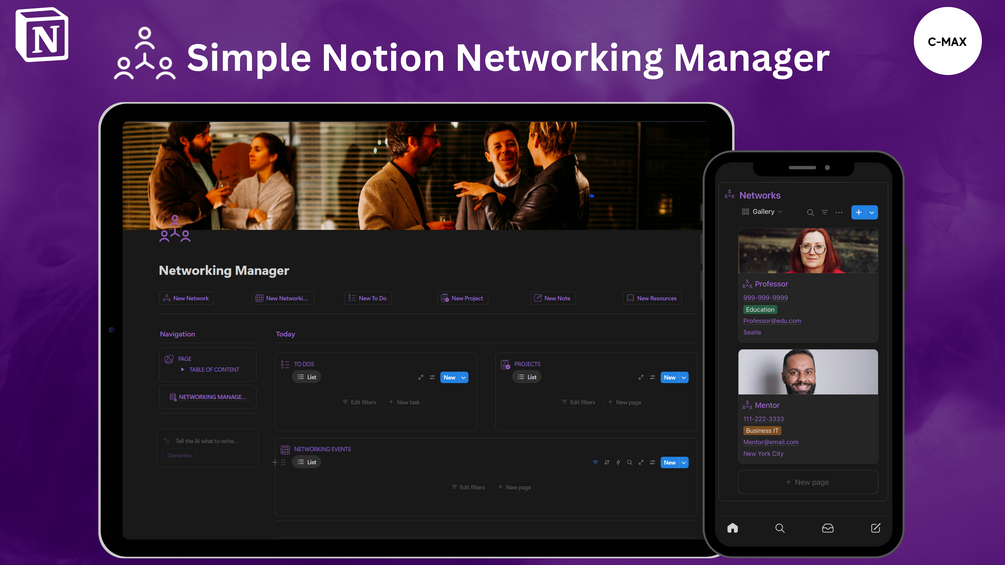Click the blue New button in TO DOS

(x=449, y=378)
